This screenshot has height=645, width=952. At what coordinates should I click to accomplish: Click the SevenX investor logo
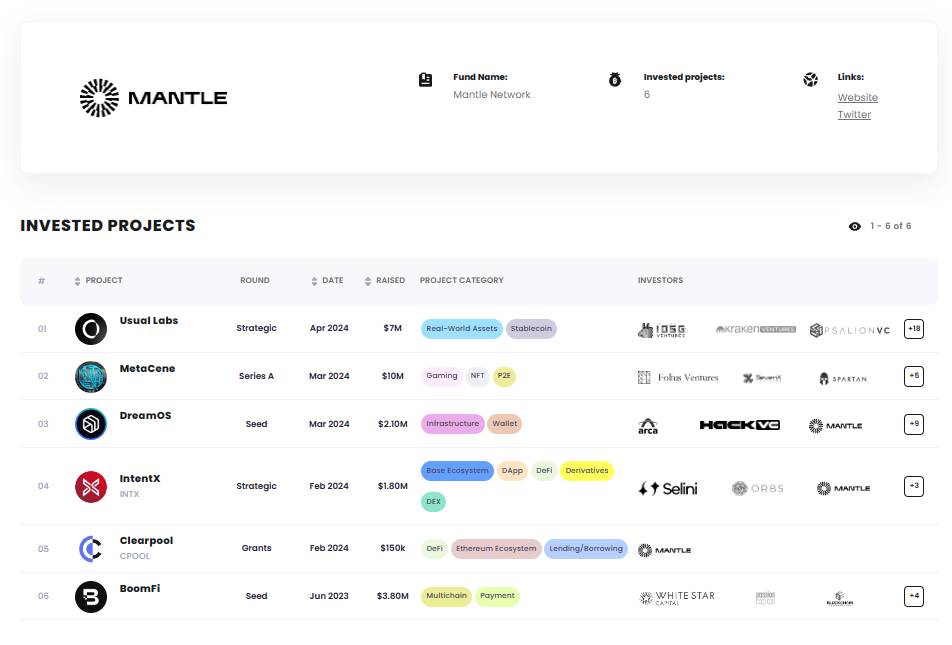coord(762,378)
